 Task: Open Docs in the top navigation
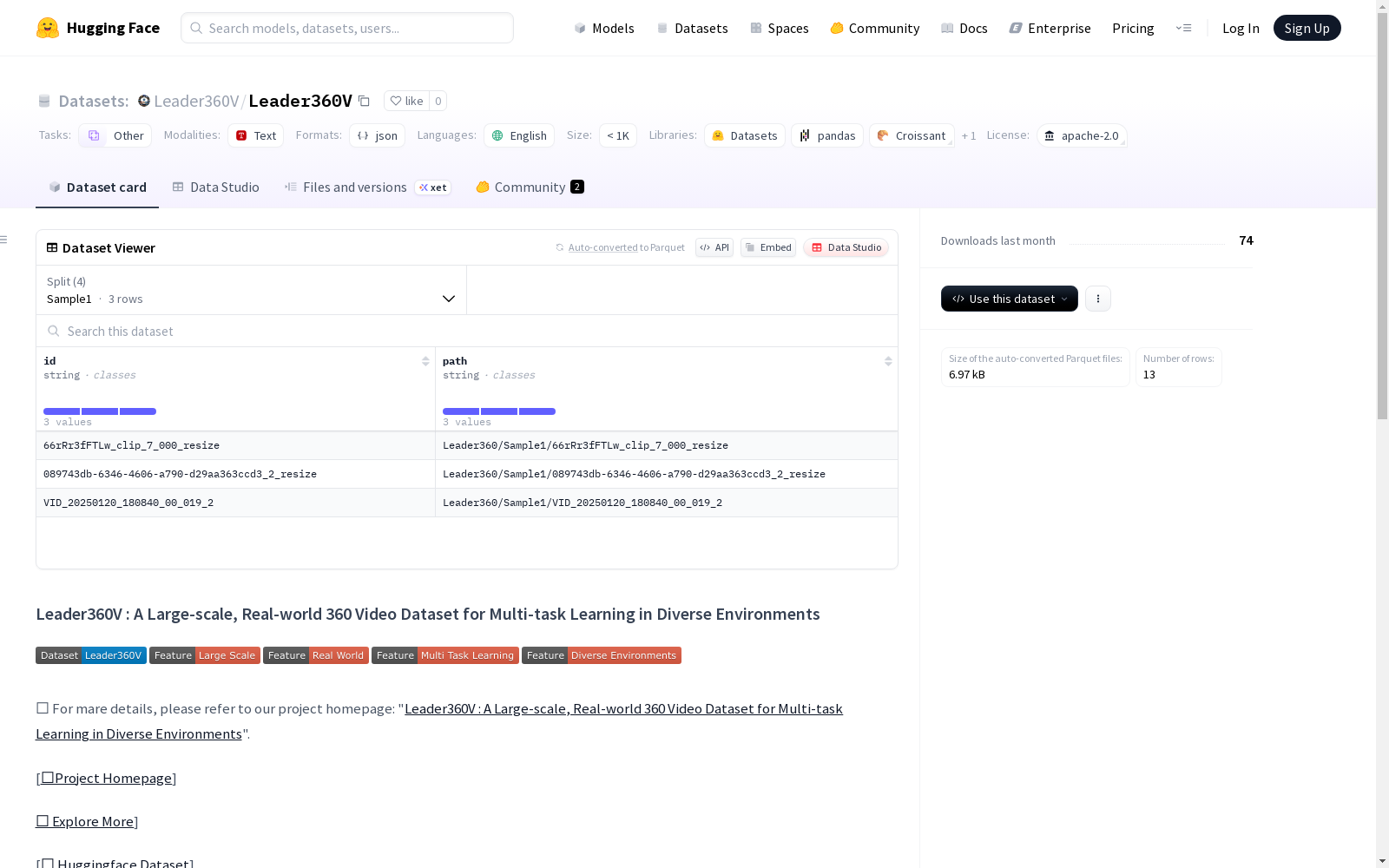pos(964,28)
